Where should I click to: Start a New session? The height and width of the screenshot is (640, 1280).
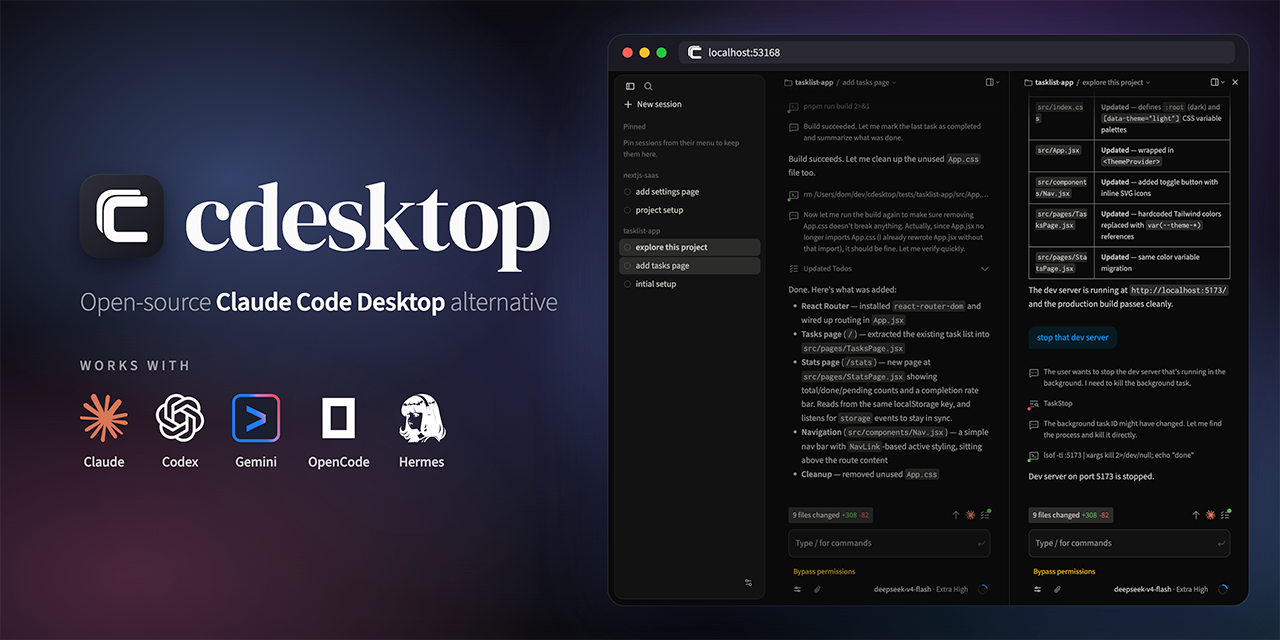(653, 104)
